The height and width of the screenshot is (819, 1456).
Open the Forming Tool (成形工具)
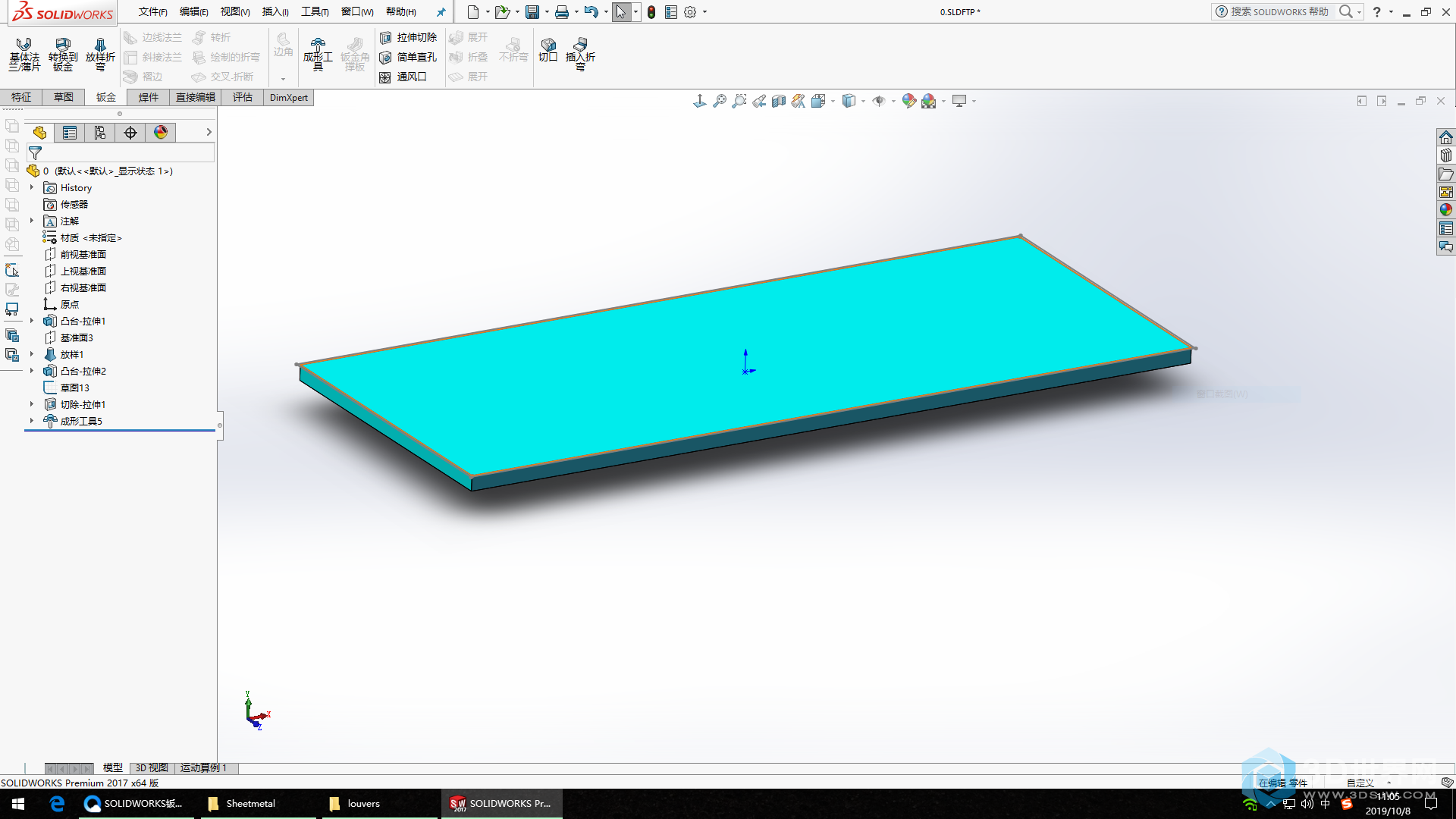coord(318,54)
